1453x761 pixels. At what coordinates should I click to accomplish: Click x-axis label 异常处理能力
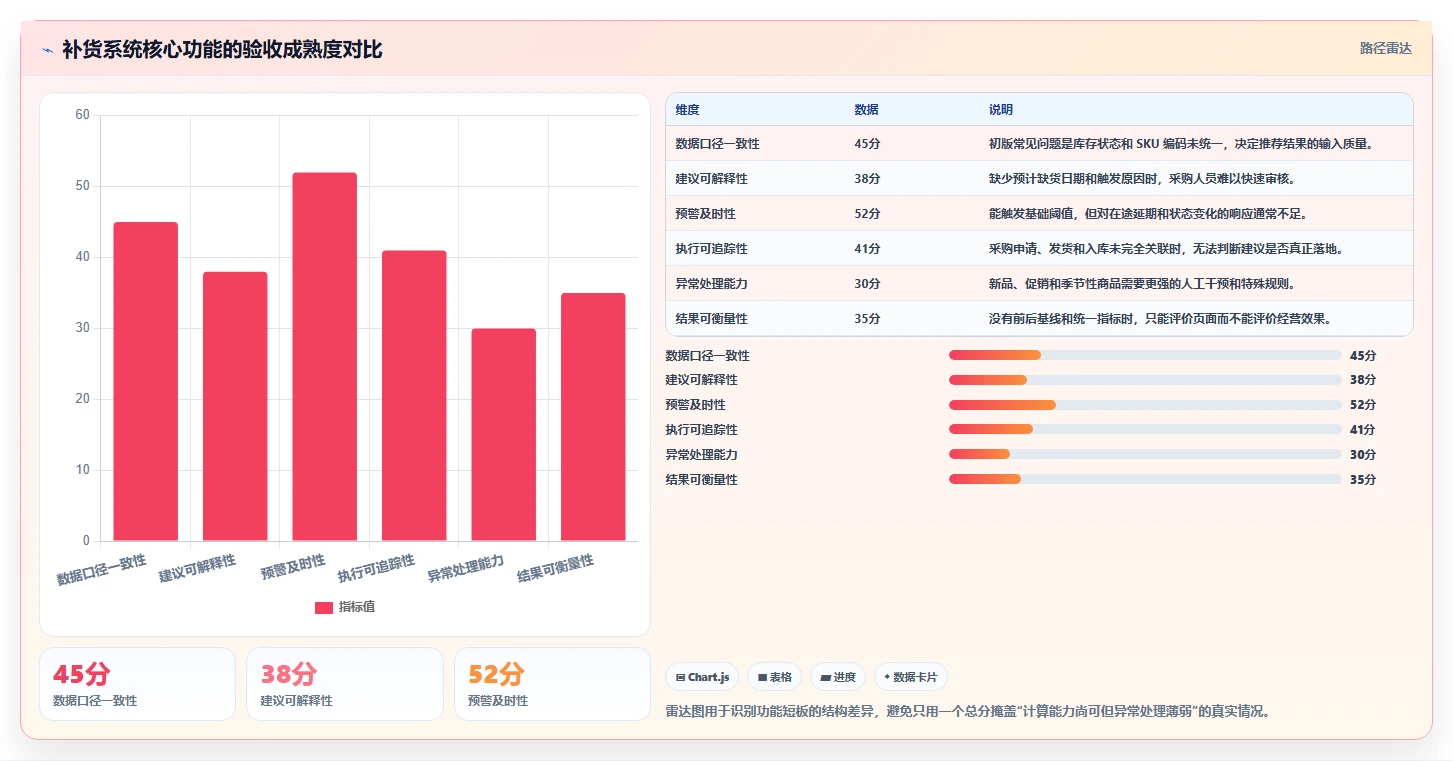pos(466,569)
